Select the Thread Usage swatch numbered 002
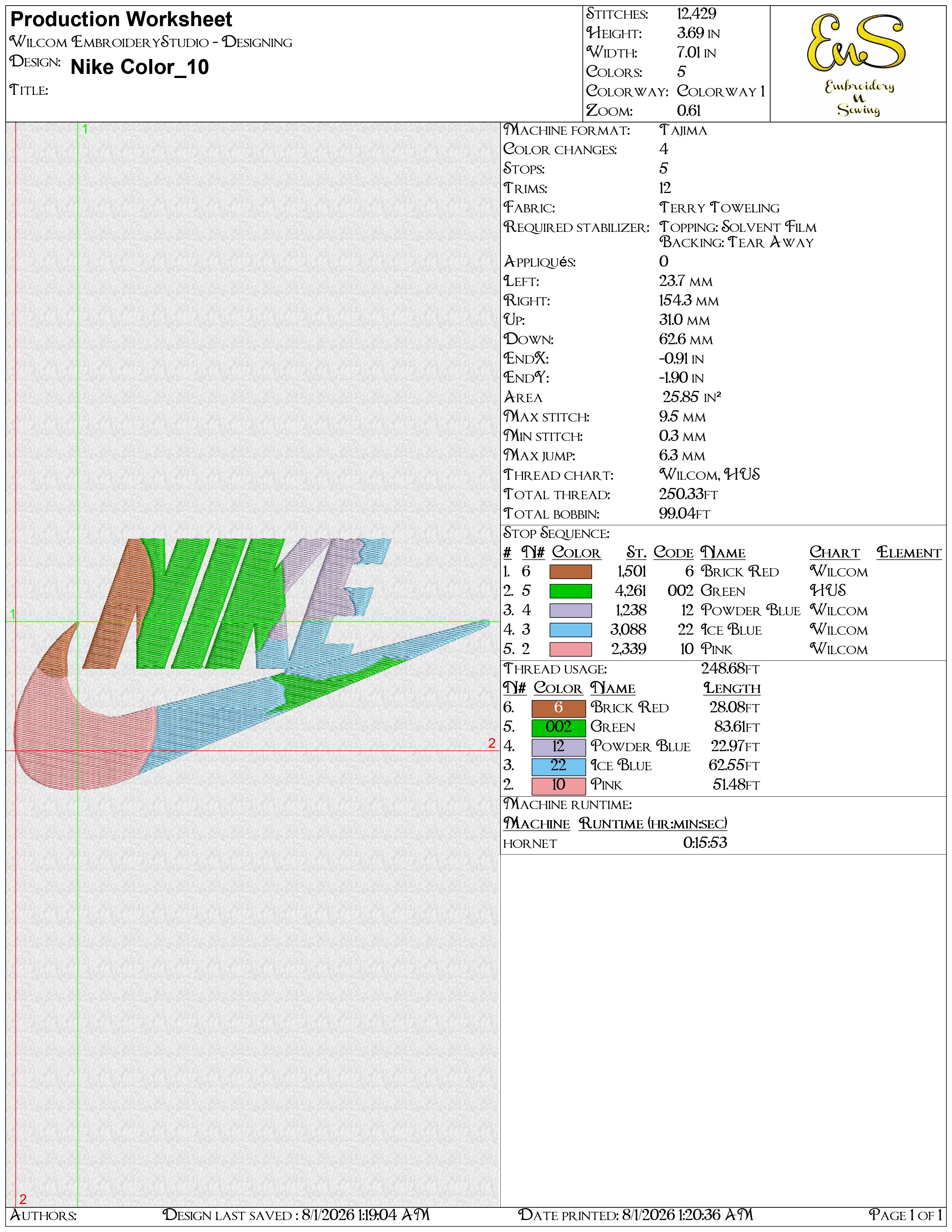The height and width of the screenshot is (1232, 952). (559, 727)
